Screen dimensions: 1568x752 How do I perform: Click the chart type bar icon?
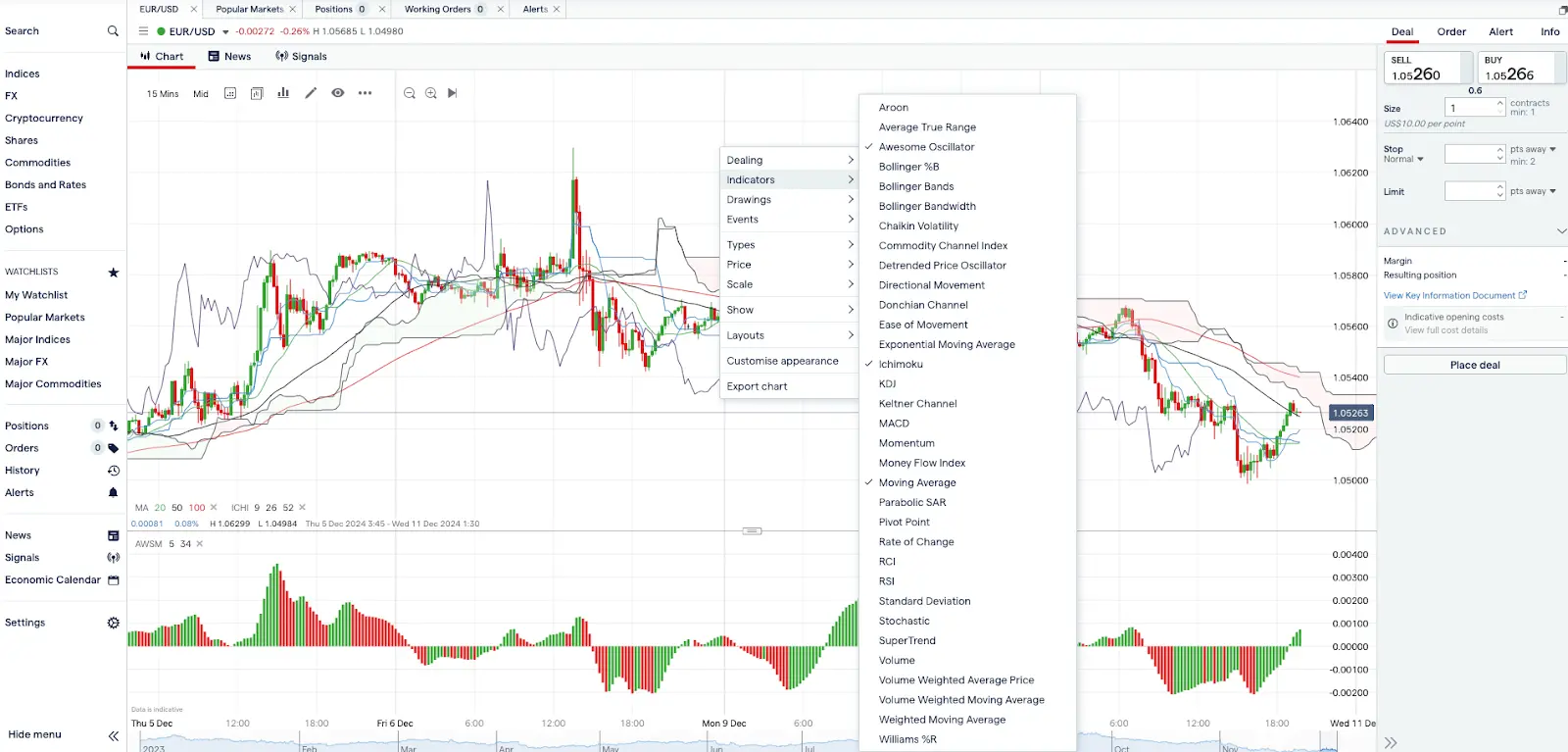tap(283, 93)
